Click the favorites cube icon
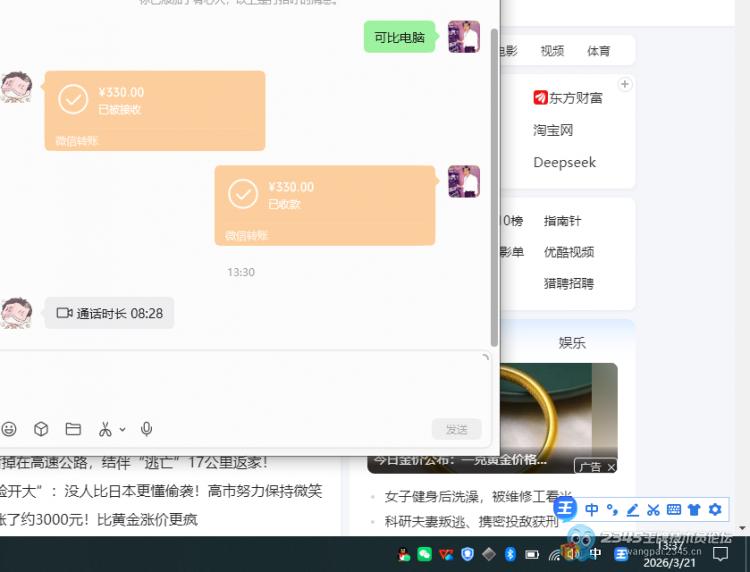The image size is (750, 572). click(x=41, y=429)
